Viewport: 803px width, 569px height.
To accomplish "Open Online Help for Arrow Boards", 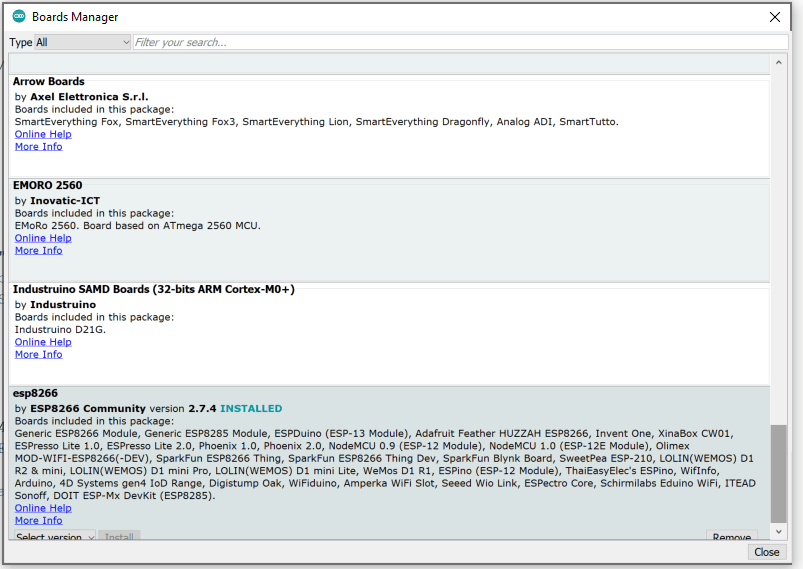I will coord(43,134).
